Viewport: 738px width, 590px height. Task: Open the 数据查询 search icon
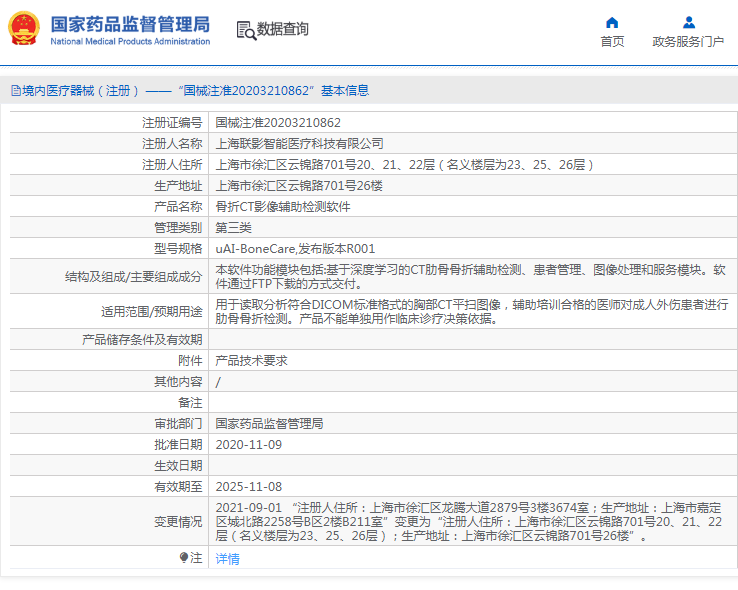tap(246, 31)
